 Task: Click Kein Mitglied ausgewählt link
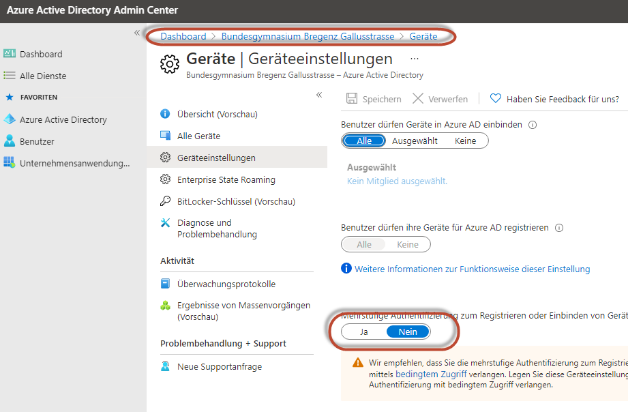tap(397, 181)
